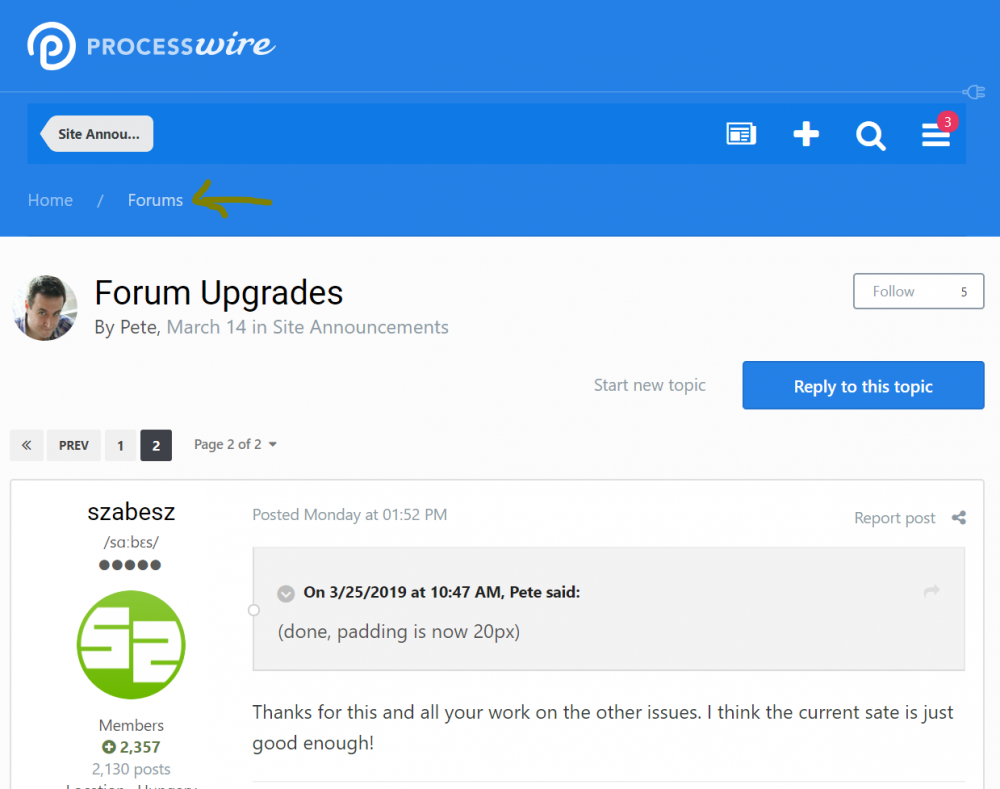Select Start new topic link
Viewport: 1000px width, 789px height.
(649, 385)
